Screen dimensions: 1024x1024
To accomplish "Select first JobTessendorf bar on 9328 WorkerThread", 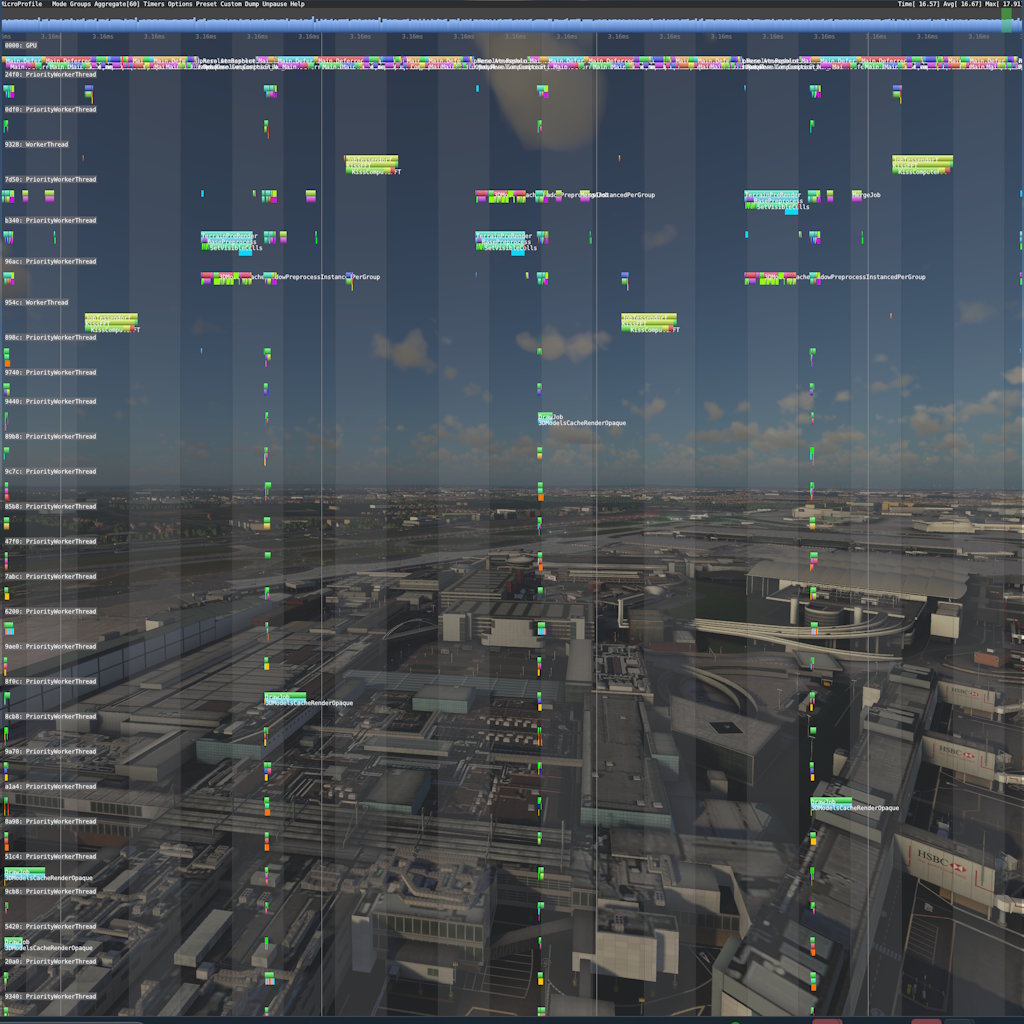I will 371,159.
